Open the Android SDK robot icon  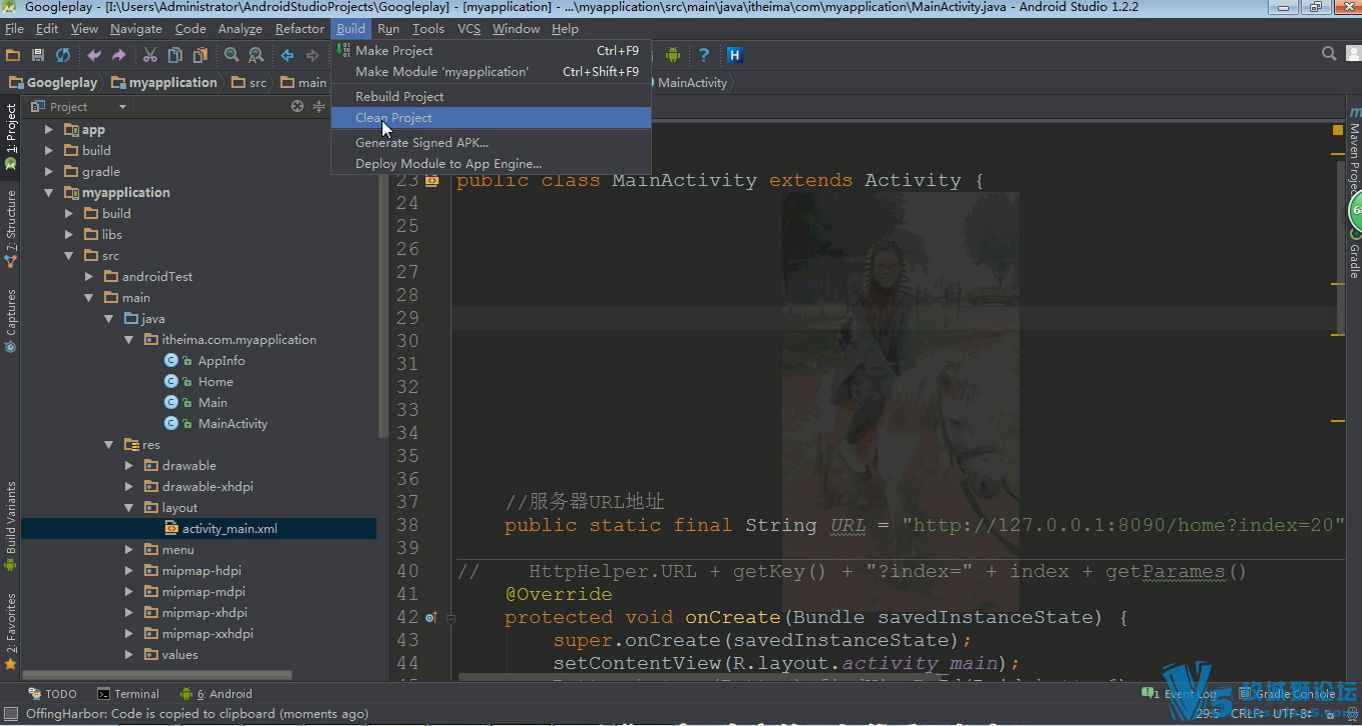673,55
